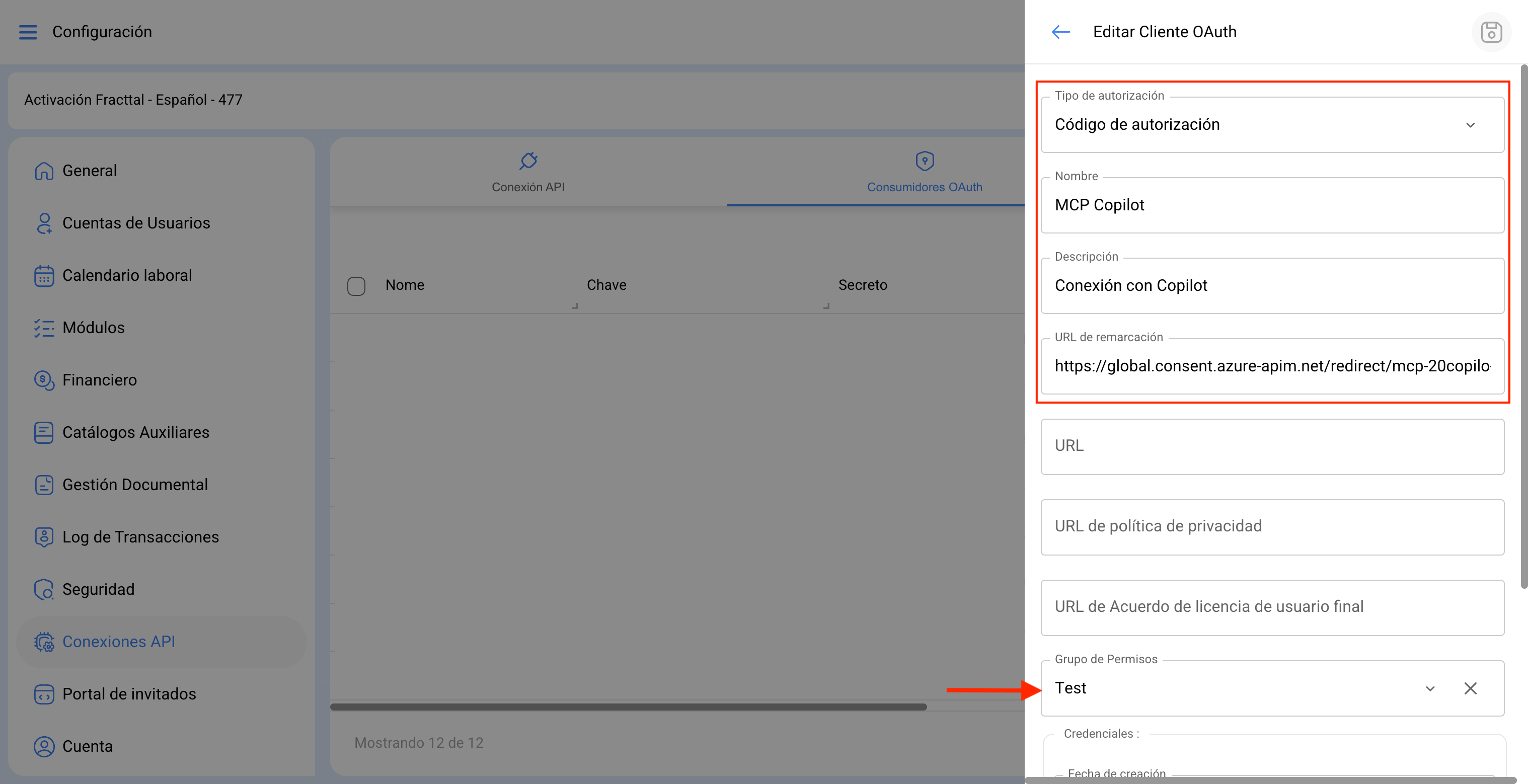Click the table horizontal scrollbar
This screenshot has height=784, width=1528.
coord(628,707)
